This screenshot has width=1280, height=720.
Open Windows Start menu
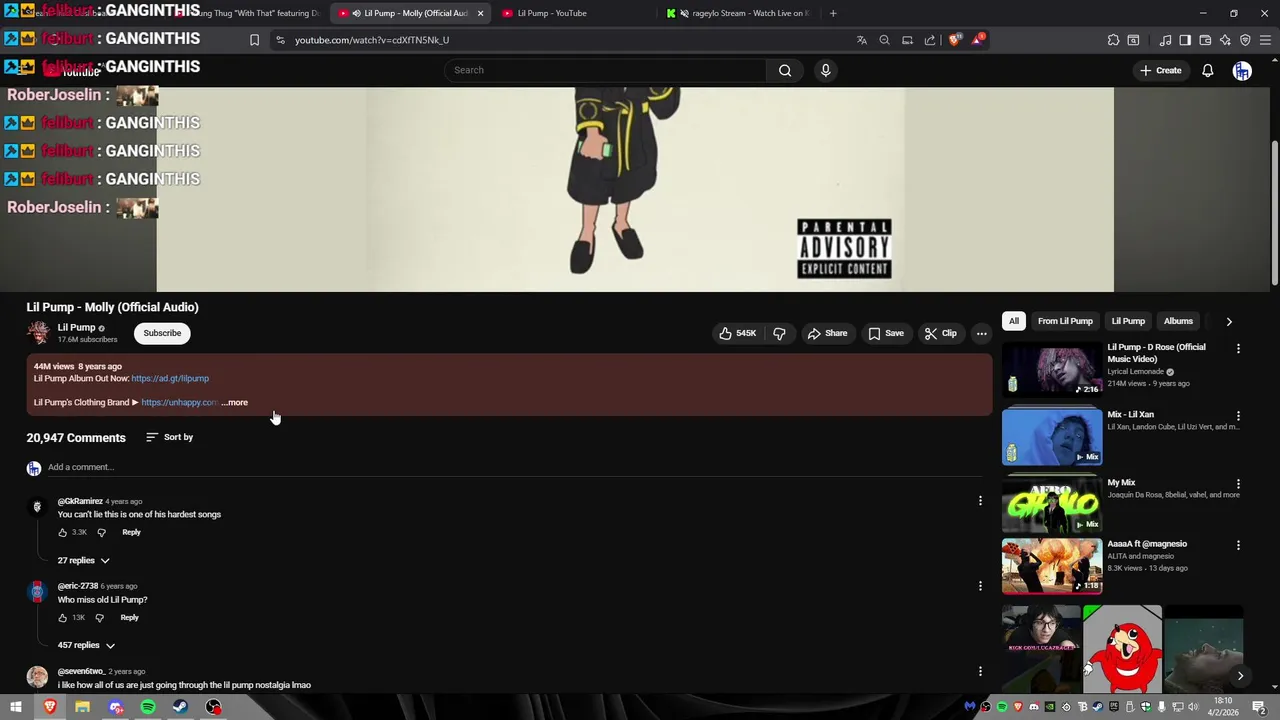click(x=16, y=707)
